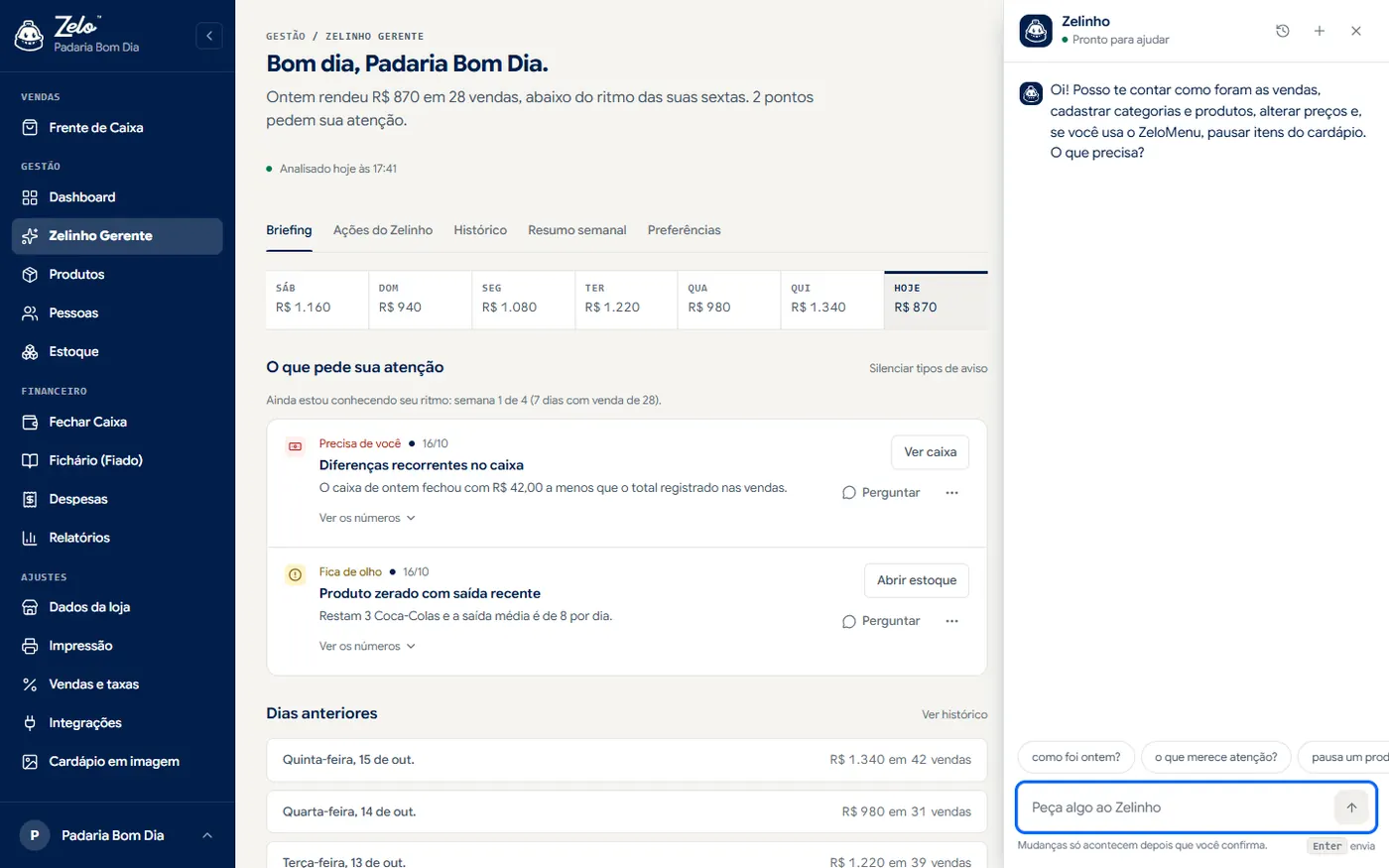Open Quinta-feira, 15 de out. row
1389x868 pixels.
pyautogui.click(x=627, y=761)
